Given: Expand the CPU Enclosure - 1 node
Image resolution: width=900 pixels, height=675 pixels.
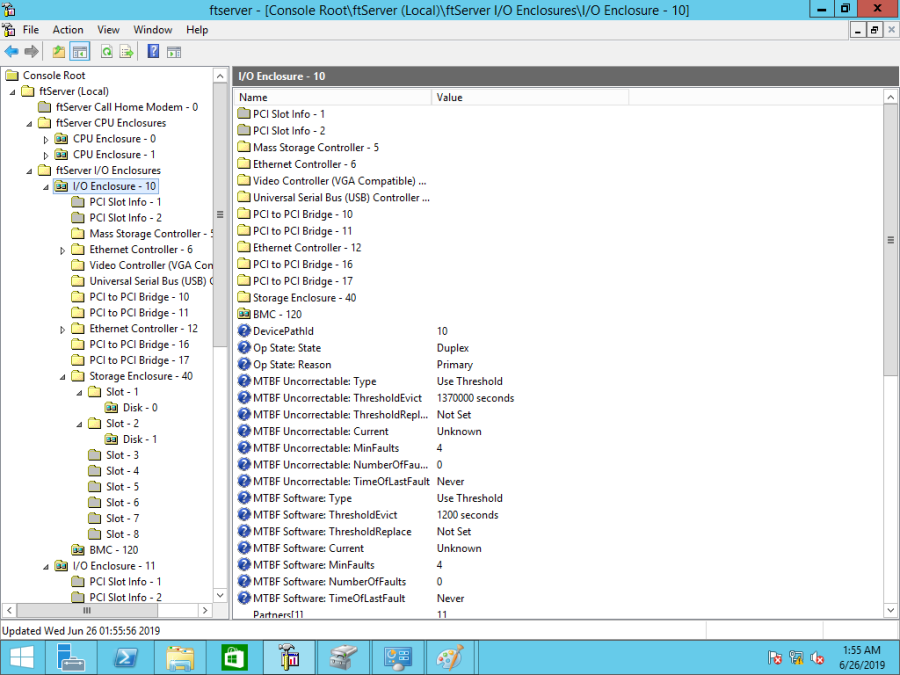Looking at the screenshot, I should tap(46, 155).
